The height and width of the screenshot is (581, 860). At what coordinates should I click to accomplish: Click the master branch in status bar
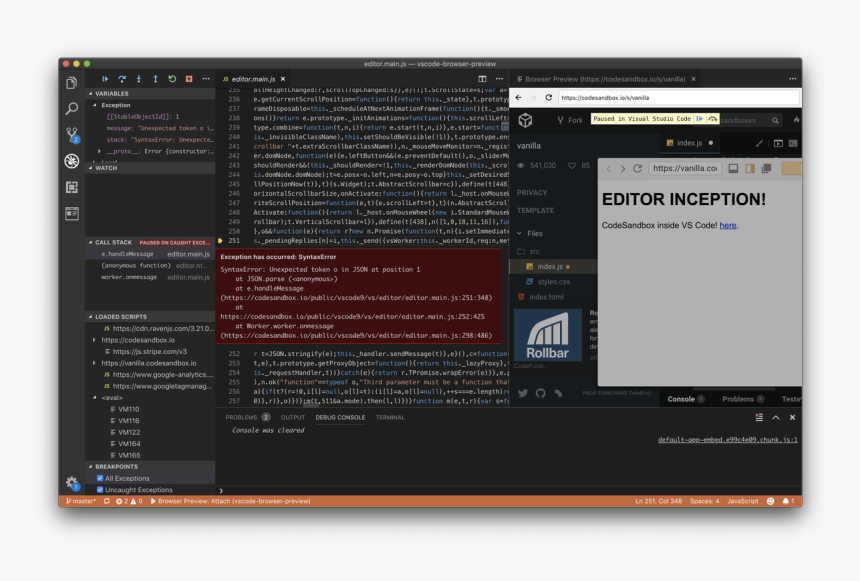point(81,501)
